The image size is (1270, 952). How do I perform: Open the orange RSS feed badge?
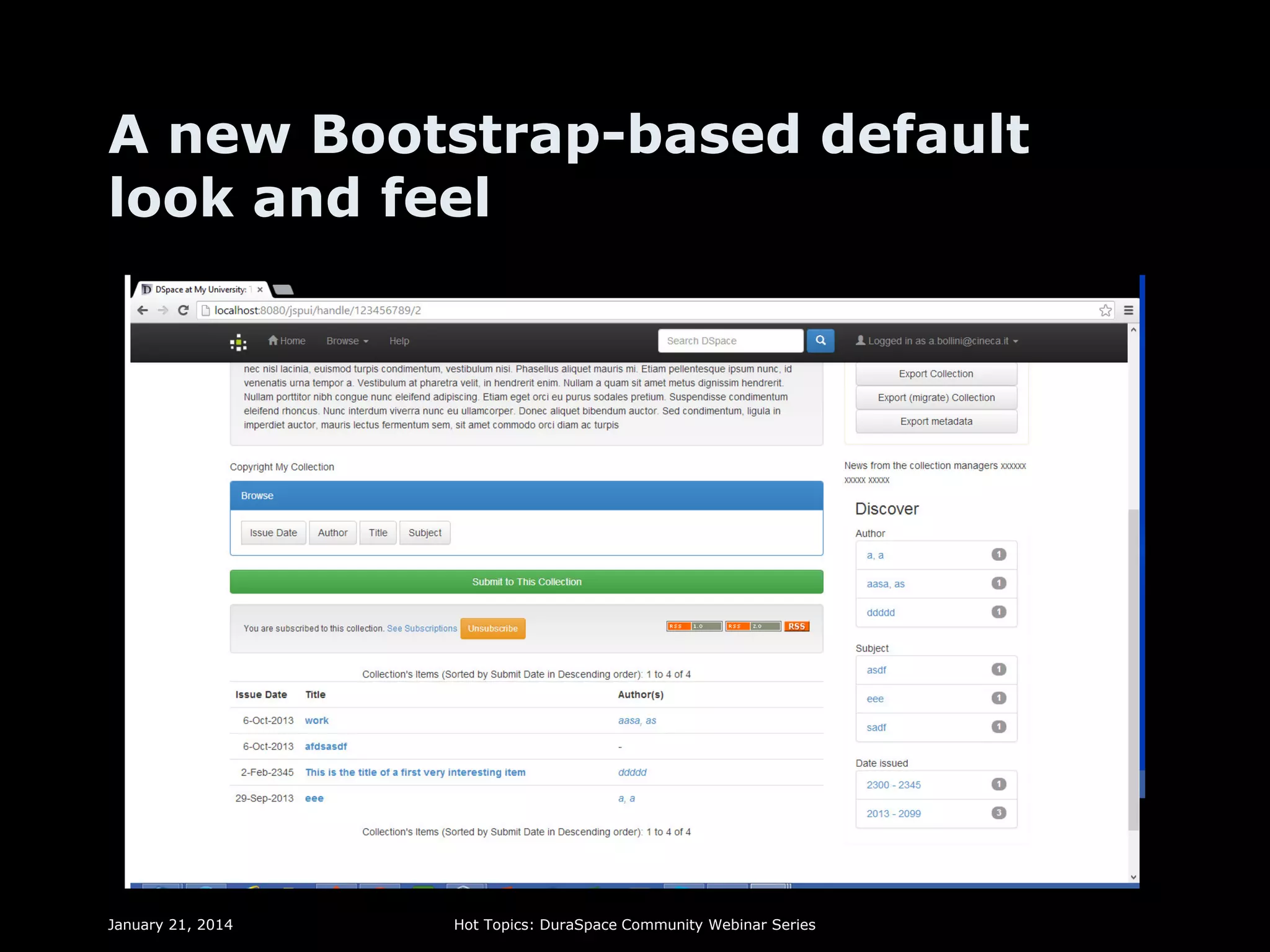coord(797,626)
